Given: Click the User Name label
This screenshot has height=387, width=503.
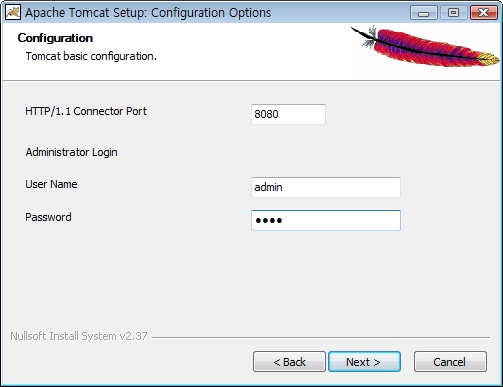Looking at the screenshot, I should (x=51, y=184).
